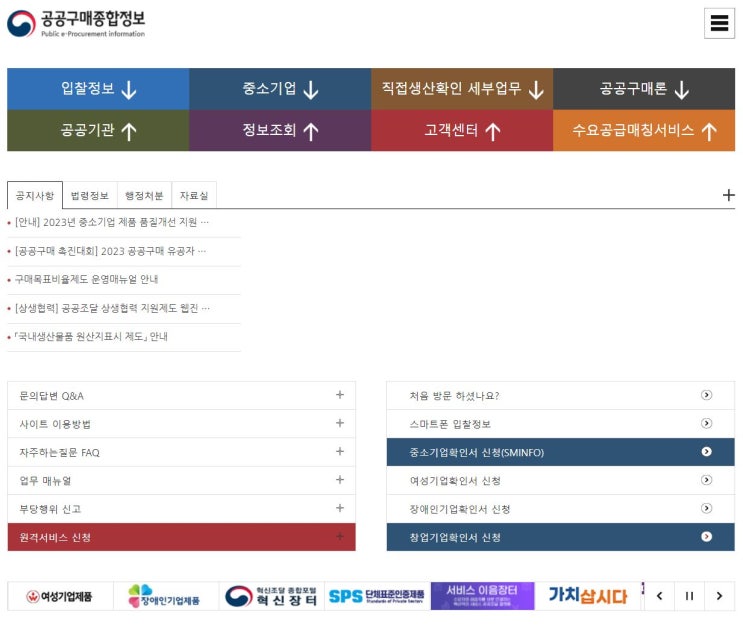This screenshot has width=743, height=628.
Task: Expand the 공공구매론 menu
Action: 644,89
